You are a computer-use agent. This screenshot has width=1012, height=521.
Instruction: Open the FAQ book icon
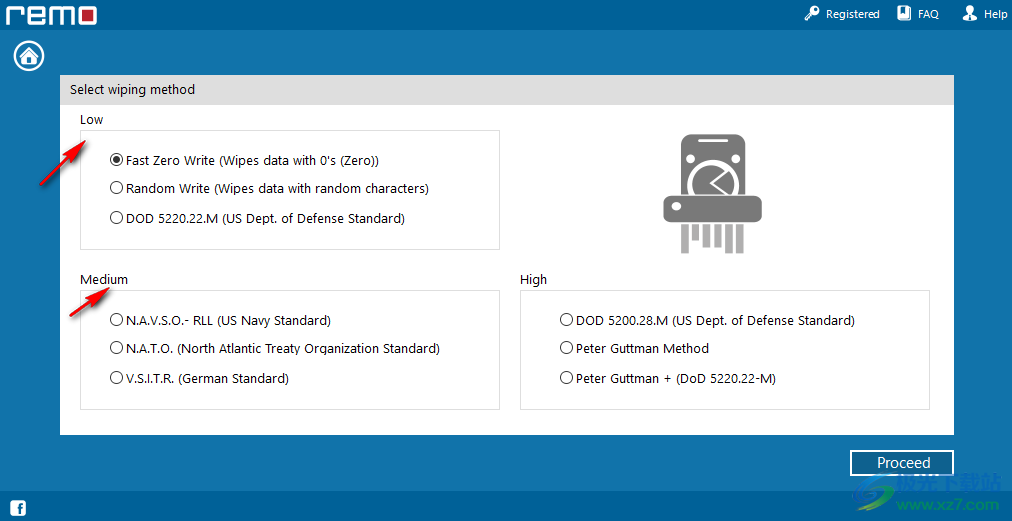coord(904,14)
